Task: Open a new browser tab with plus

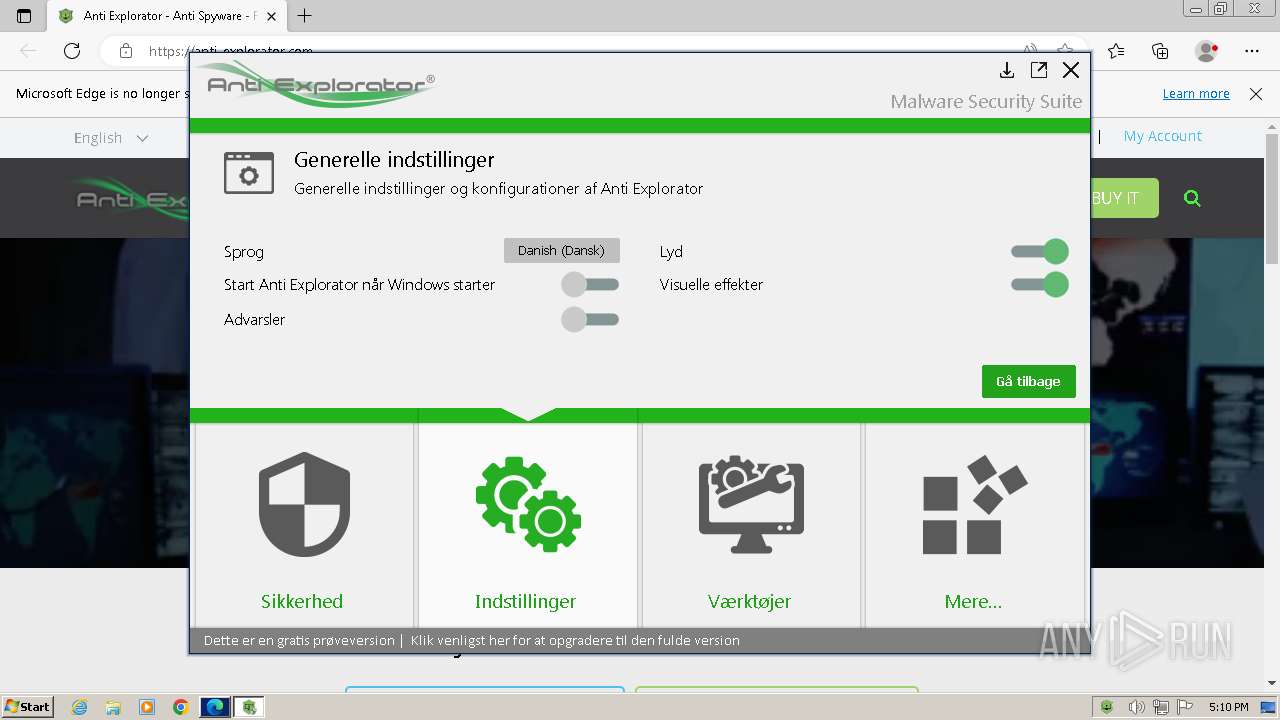Action: pyautogui.click(x=305, y=15)
